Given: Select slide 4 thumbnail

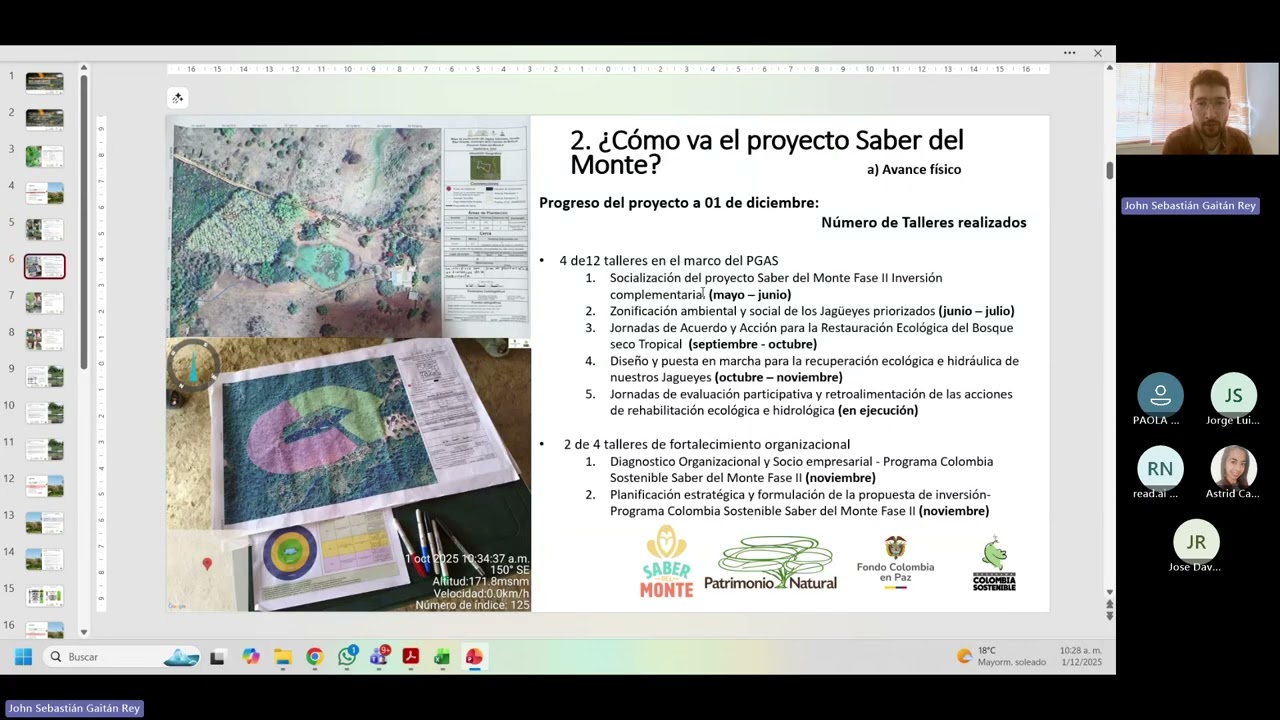Looking at the screenshot, I should [45, 193].
